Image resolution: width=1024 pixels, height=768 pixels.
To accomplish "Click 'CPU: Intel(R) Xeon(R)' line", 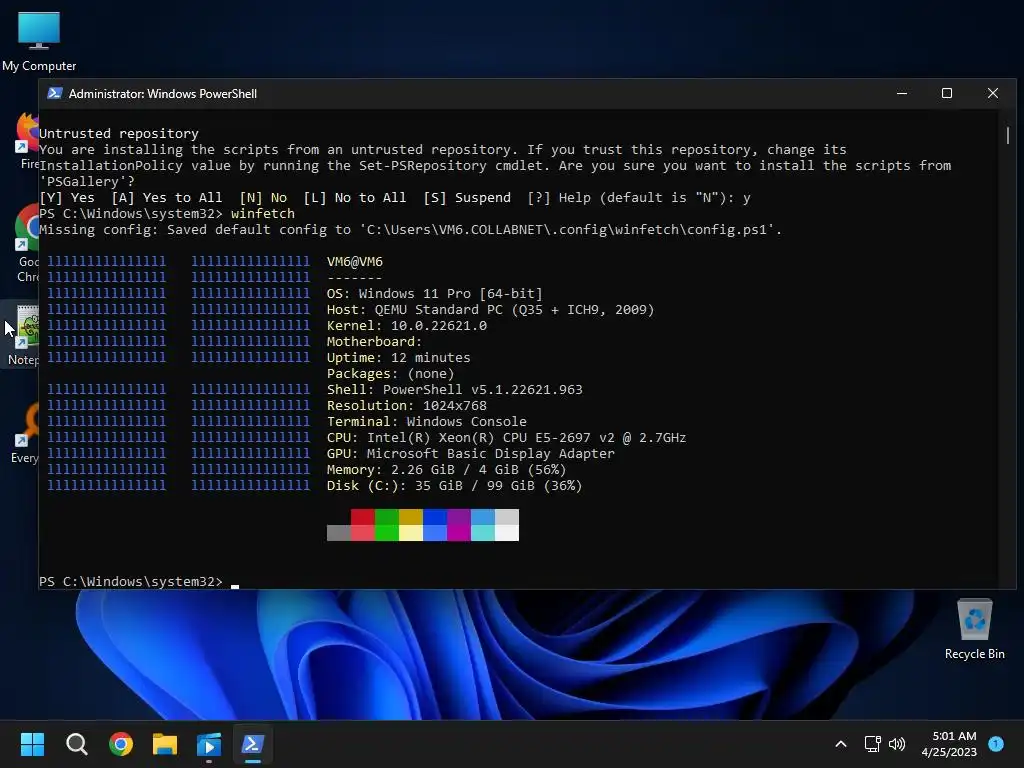I will tap(506, 438).
